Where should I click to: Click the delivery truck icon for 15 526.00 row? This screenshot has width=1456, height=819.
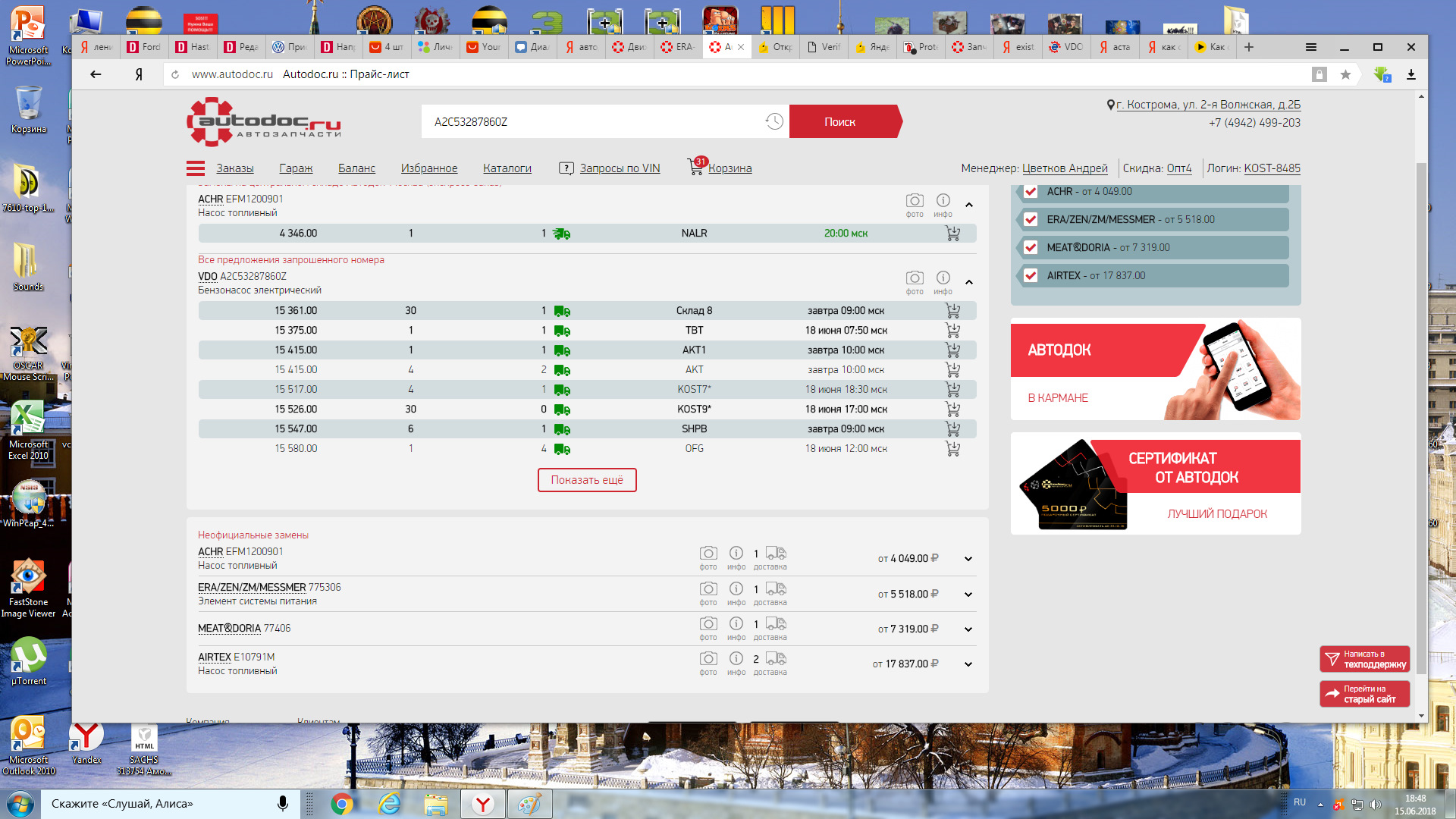coord(564,409)
